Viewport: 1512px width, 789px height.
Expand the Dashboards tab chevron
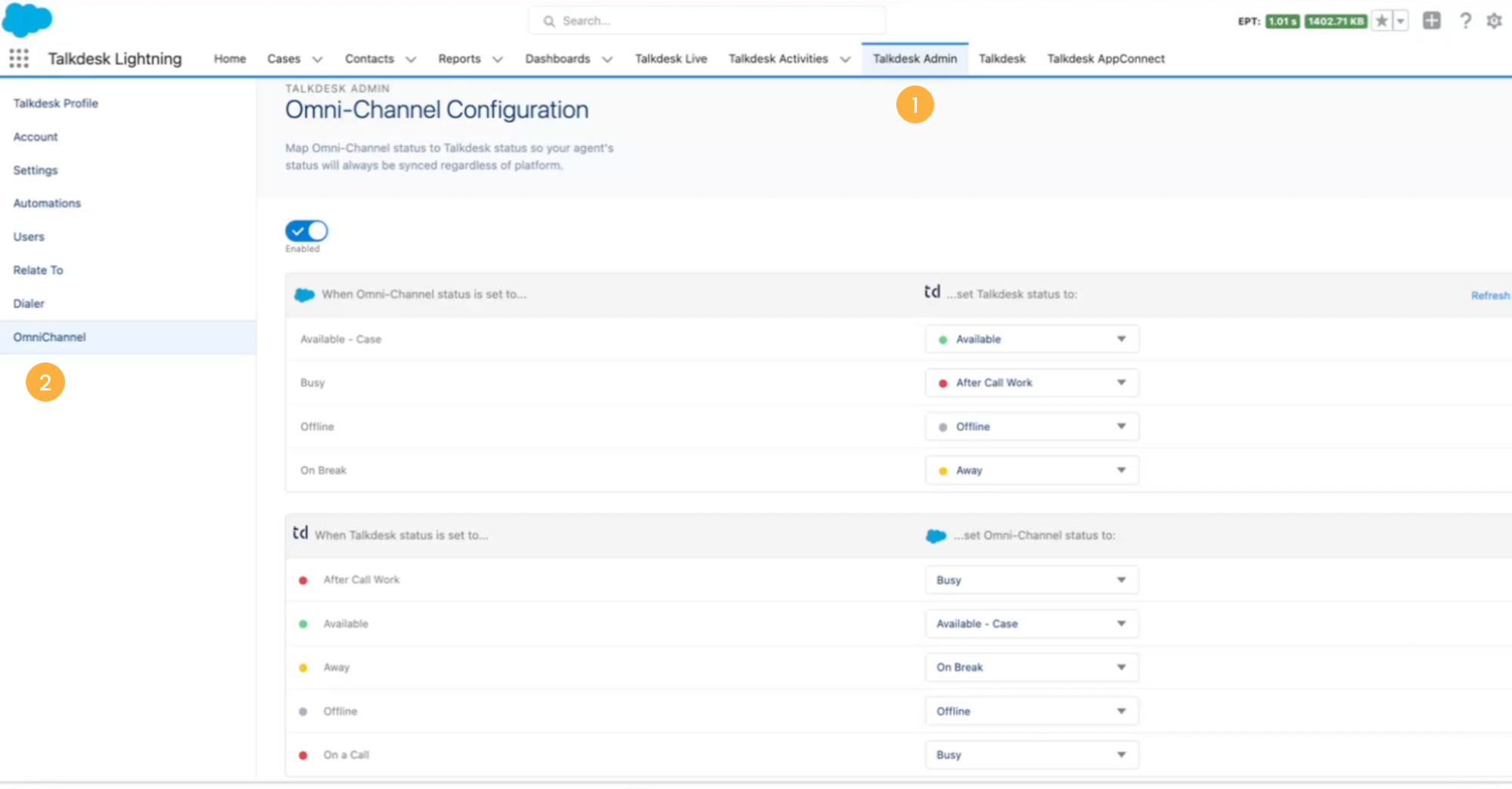(607, 59)
